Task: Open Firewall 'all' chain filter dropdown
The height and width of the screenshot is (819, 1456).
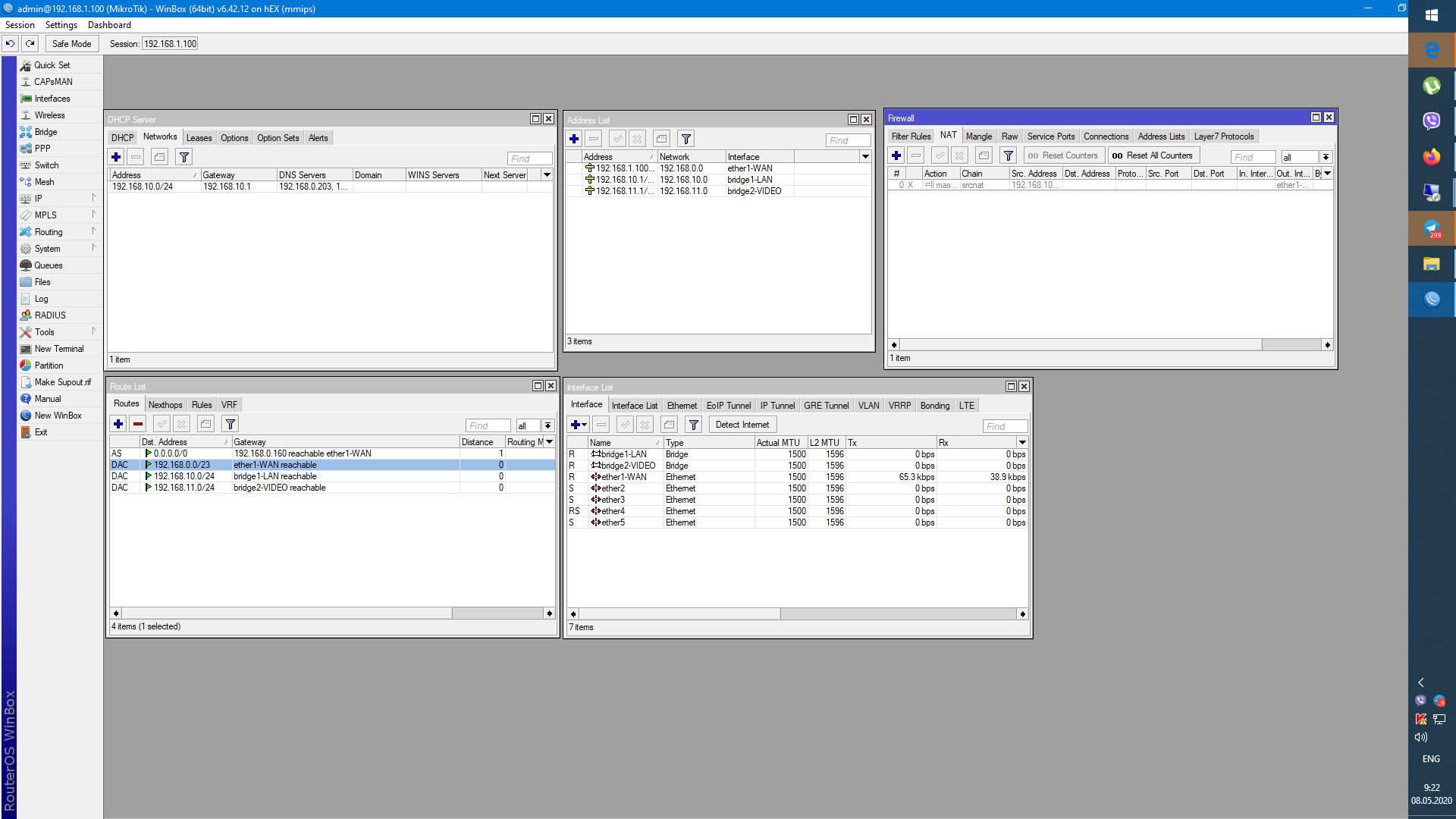Action: point(1326,157)
